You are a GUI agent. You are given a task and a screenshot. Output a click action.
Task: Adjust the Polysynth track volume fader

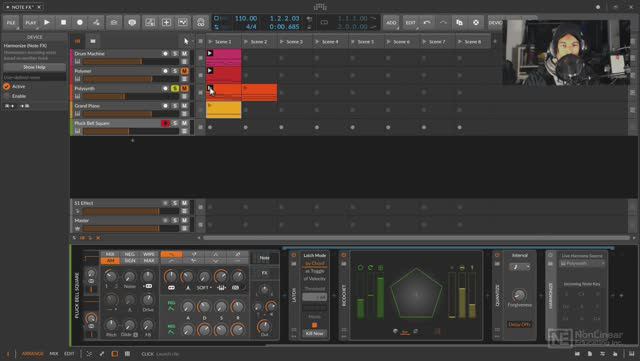click(131, 97)
